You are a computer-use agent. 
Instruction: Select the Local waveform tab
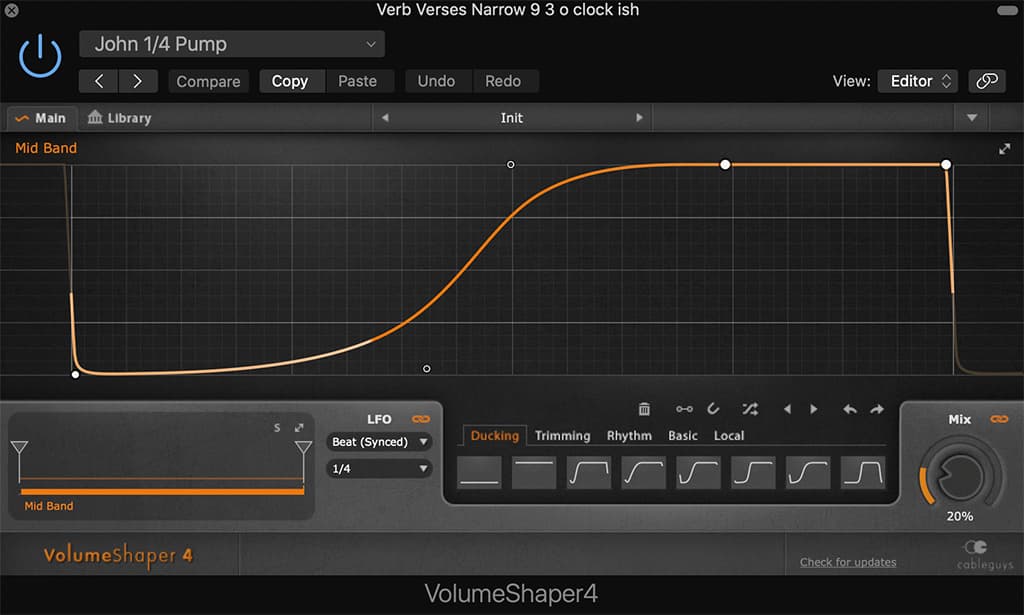tap(729, 435)
